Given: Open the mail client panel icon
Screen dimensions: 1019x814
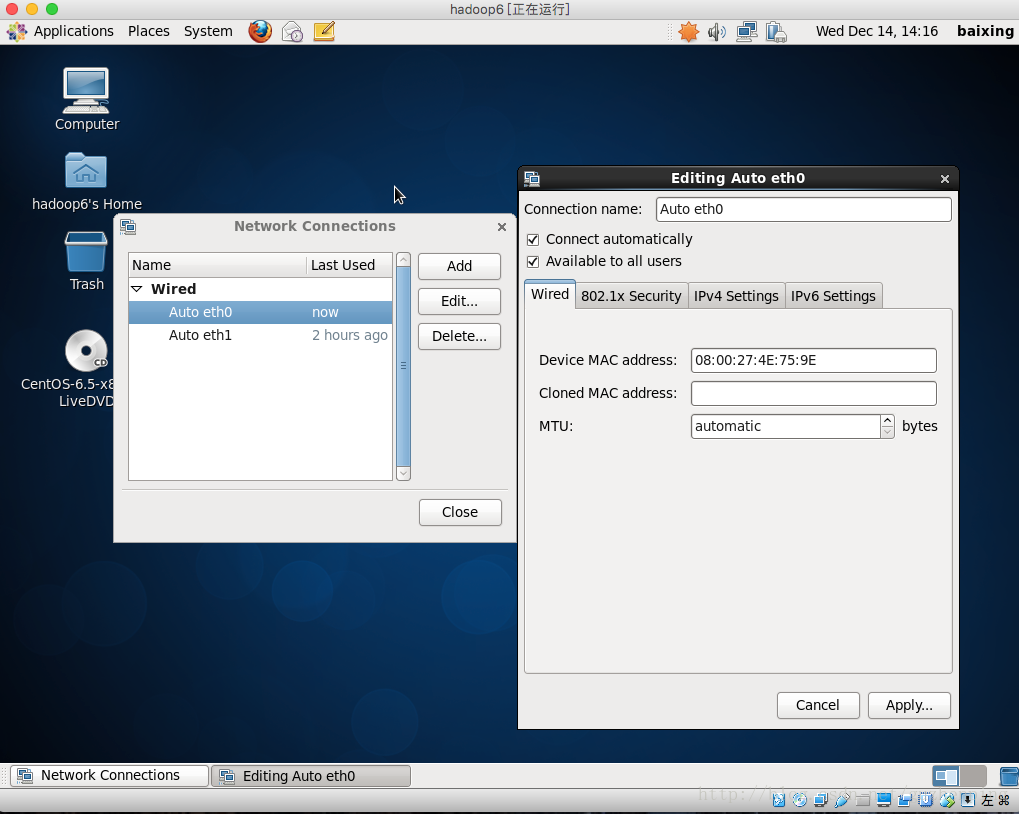Looking at the screenshot, I should (x=292, y=31).
